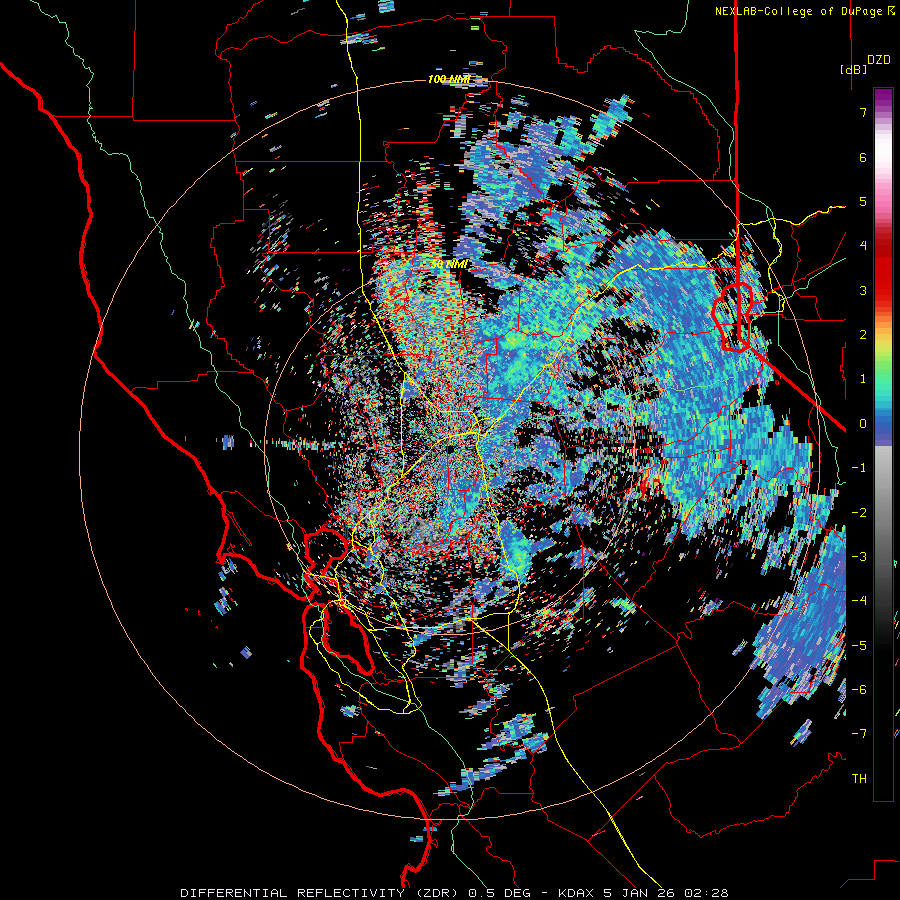Click the ZDR color scale bar
900x900 pixels.
(x=883, y=444)
